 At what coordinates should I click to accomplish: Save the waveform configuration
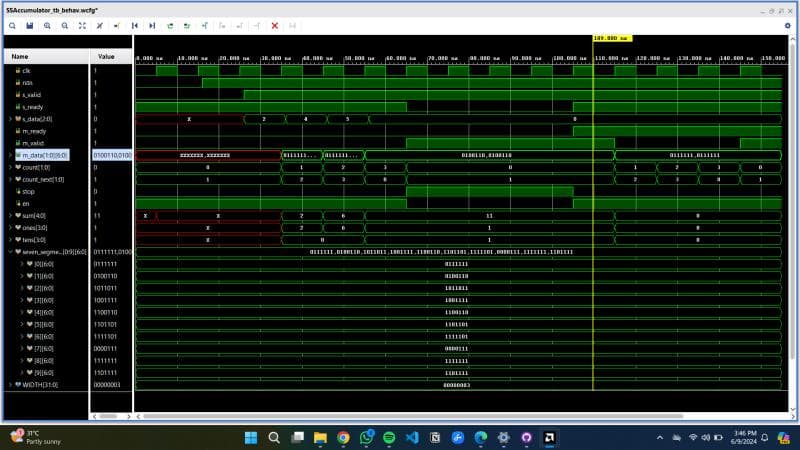coord(30,26)
